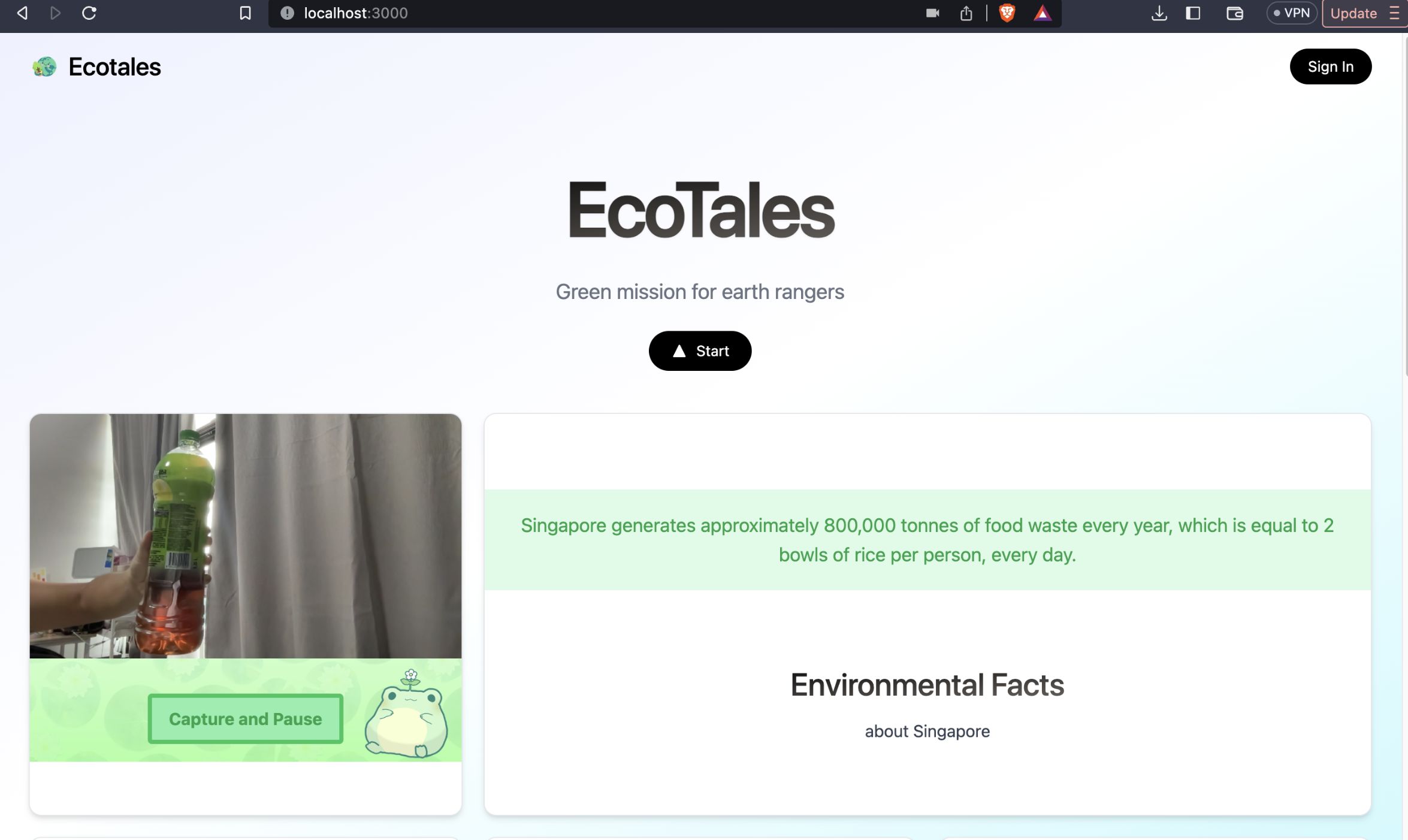1408x840 pixels.
Task: Open the share icon in address bar
Action: pyautogui.click(x=966, y=13)
